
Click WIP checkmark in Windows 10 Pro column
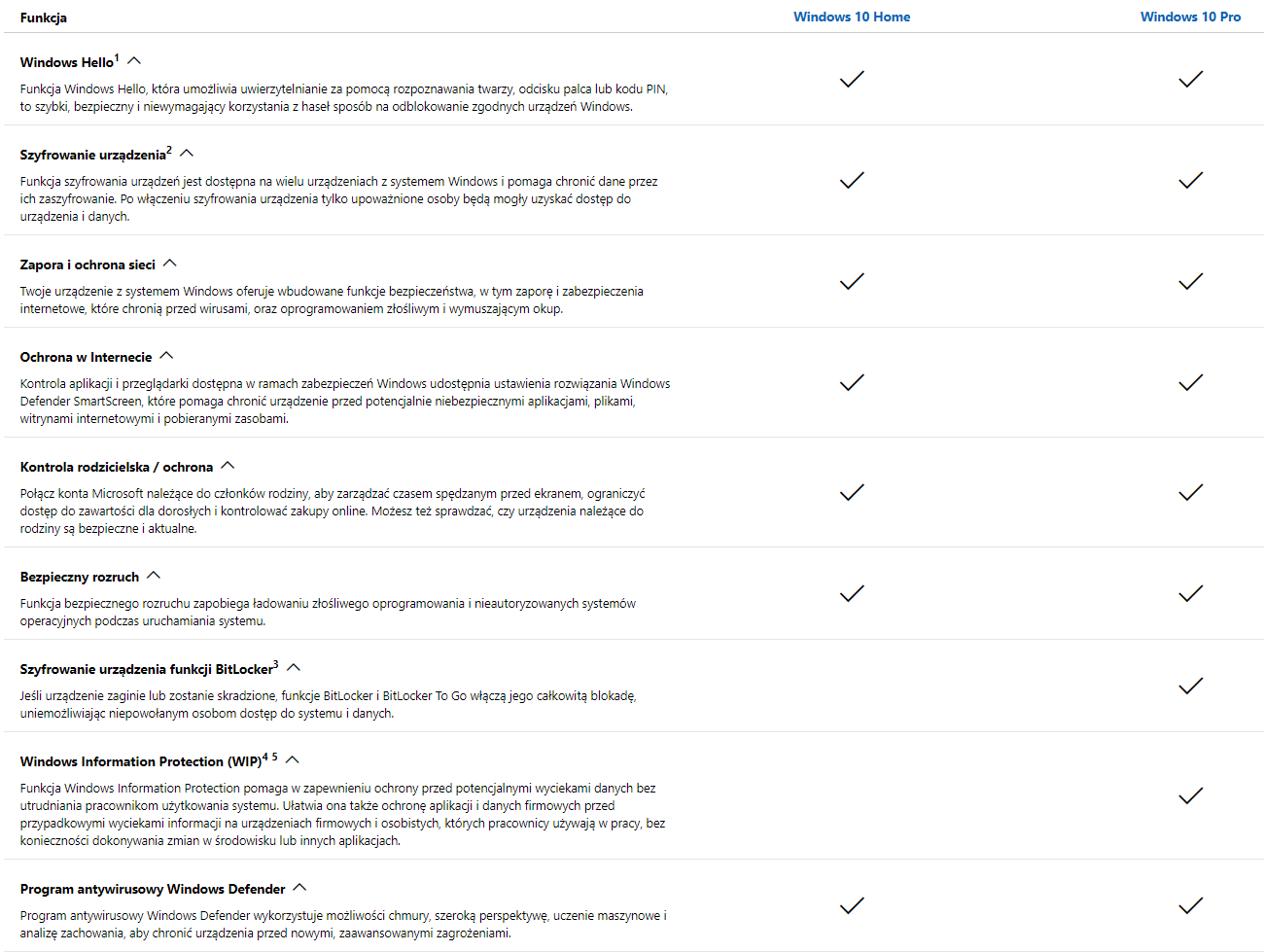[x=1190, y=796]
